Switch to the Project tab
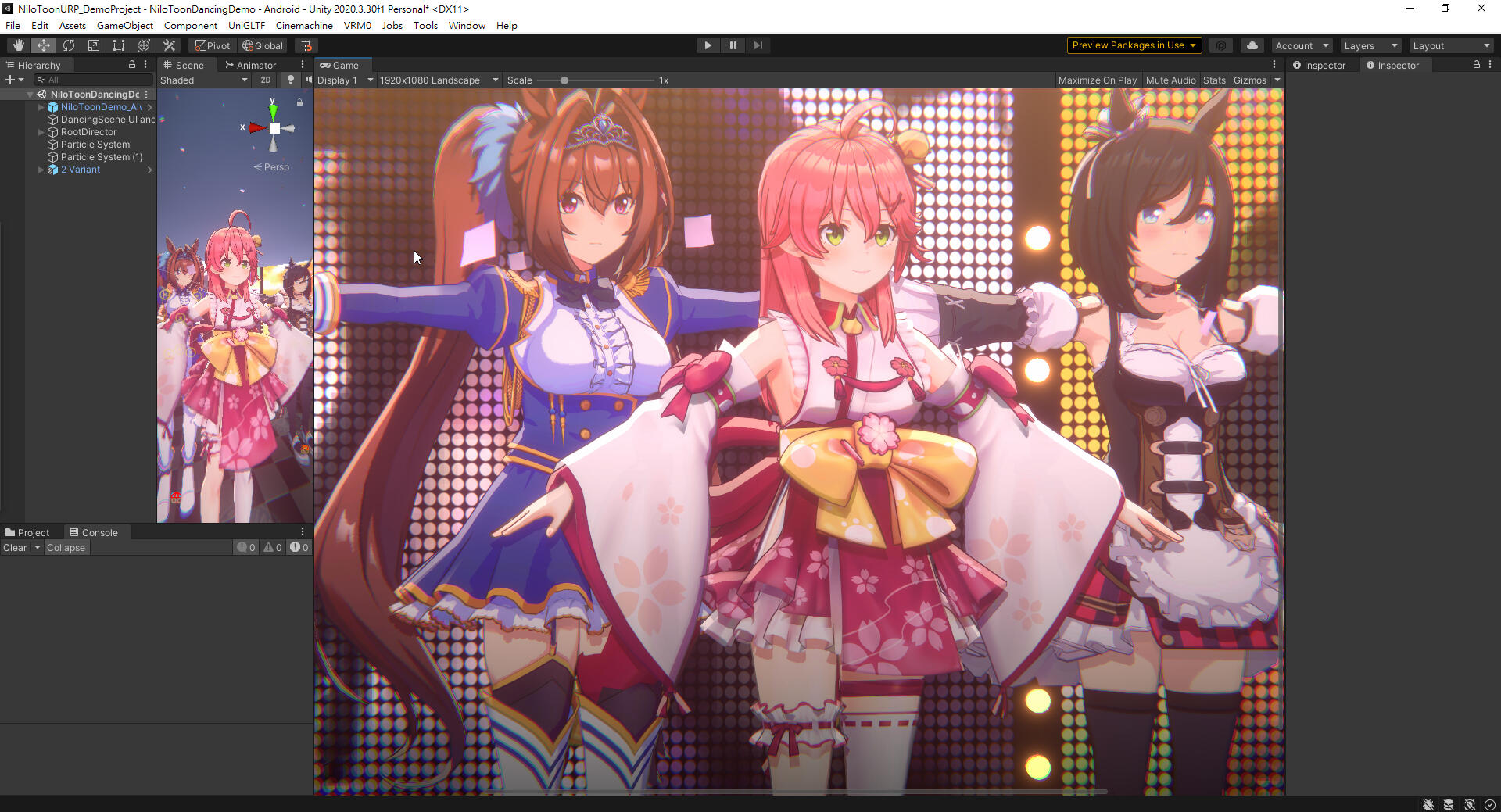 (27, 532)
